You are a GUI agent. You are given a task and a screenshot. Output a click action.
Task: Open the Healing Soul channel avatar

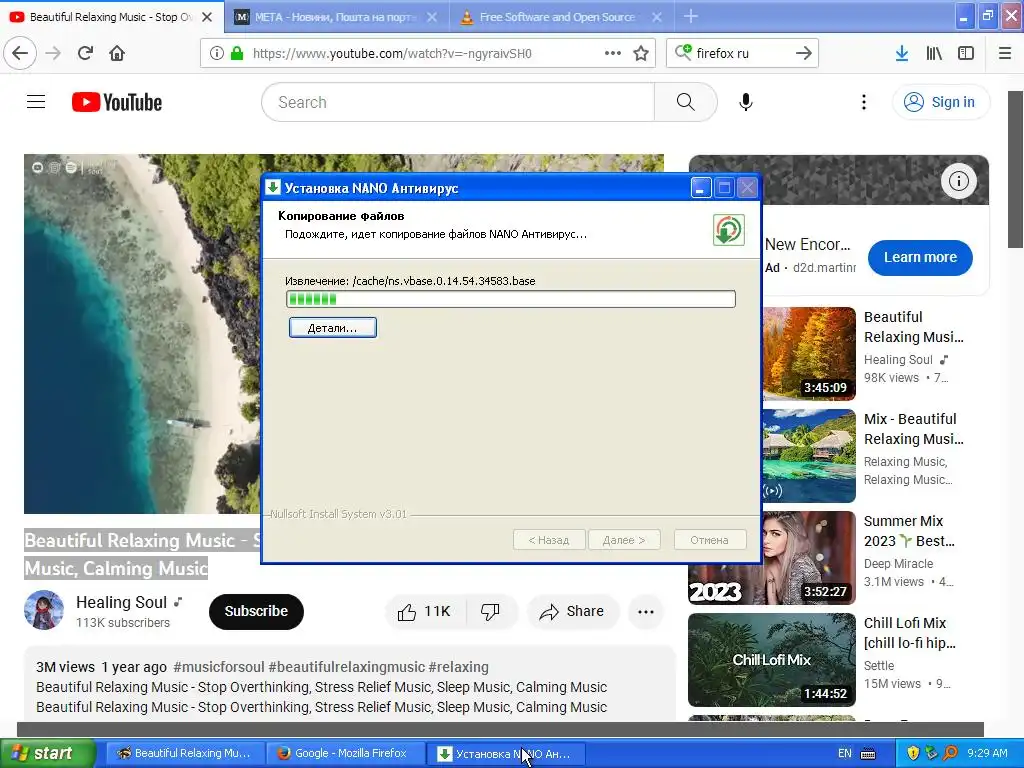[x=44, y=610]
